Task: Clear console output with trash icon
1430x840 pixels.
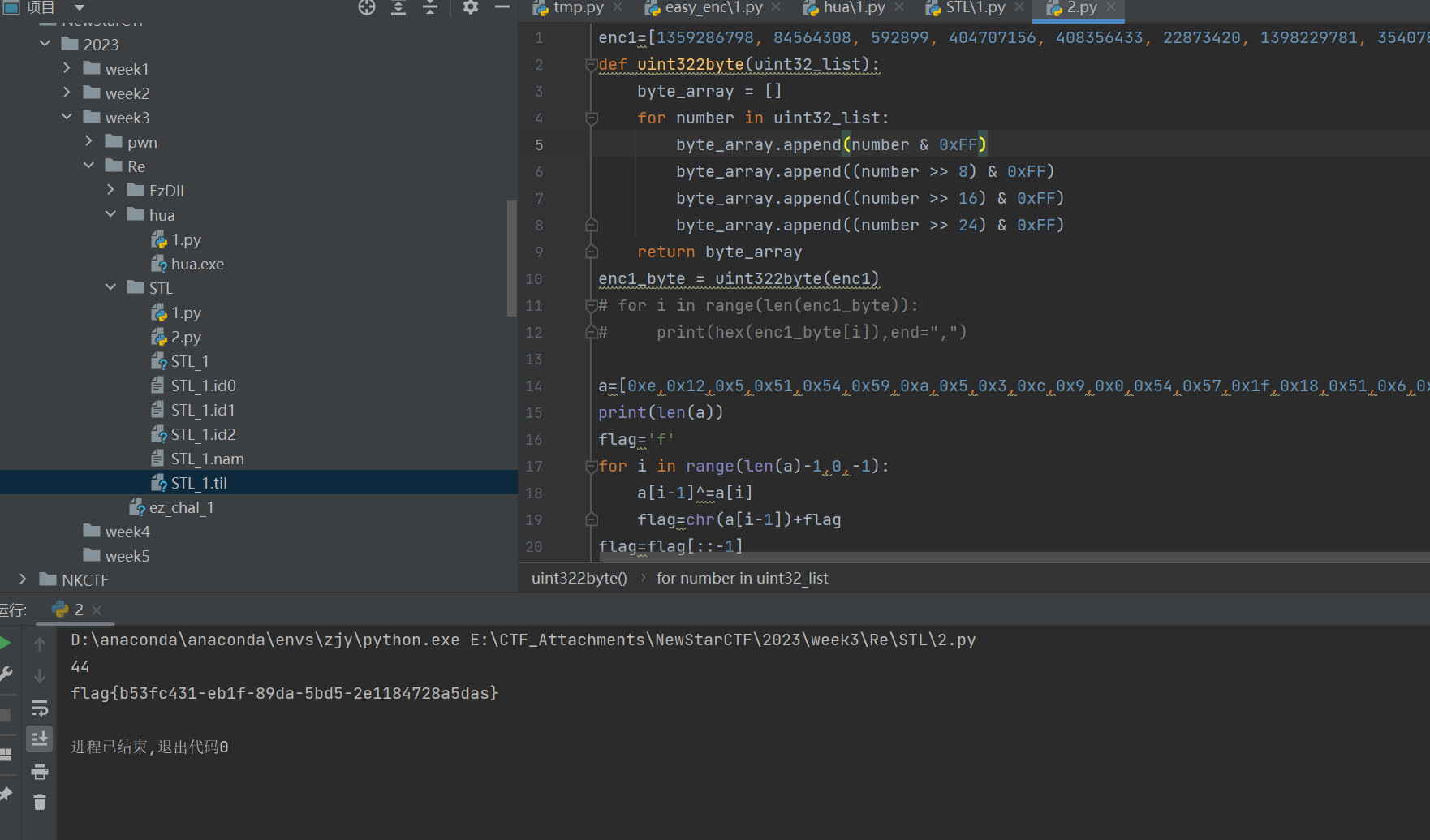Action: click(x=39, y=803)
